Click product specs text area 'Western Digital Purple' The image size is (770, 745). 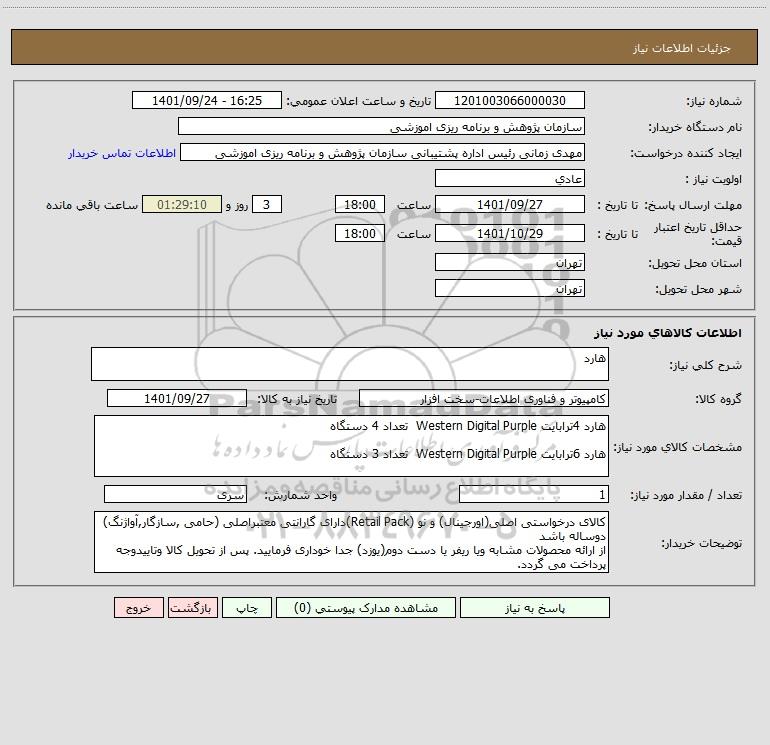(x=351, y=446)
